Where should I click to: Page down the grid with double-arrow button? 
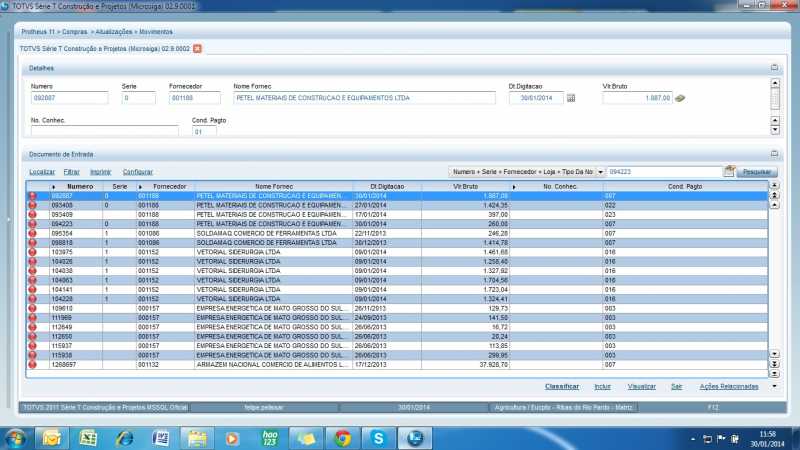(x=774, y=364)
